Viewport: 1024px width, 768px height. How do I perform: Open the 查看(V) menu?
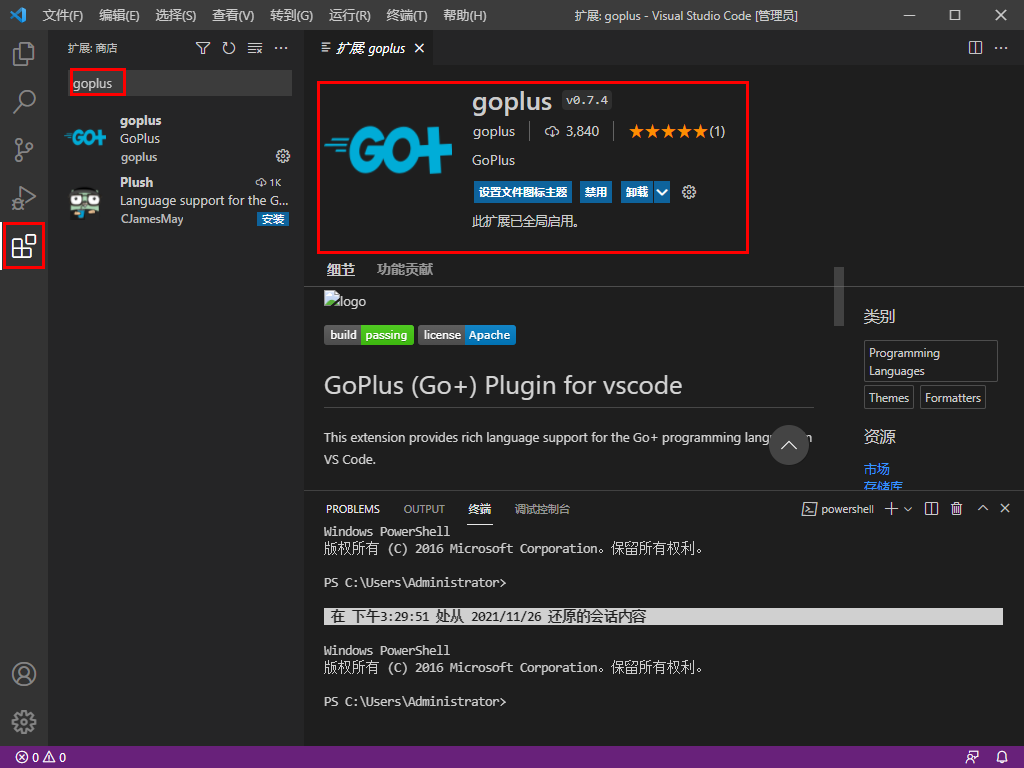(233, 15)
